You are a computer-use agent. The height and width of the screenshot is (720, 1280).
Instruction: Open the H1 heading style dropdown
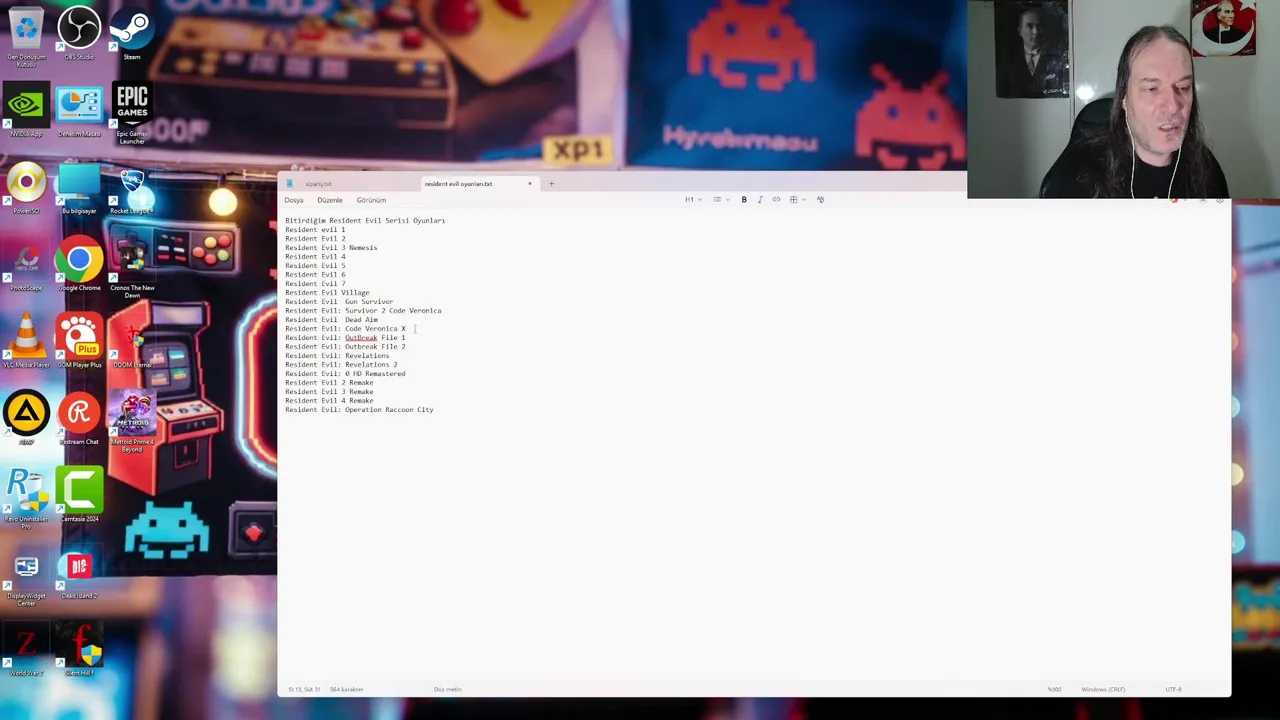pyautogui.click(x=692, y=200)
